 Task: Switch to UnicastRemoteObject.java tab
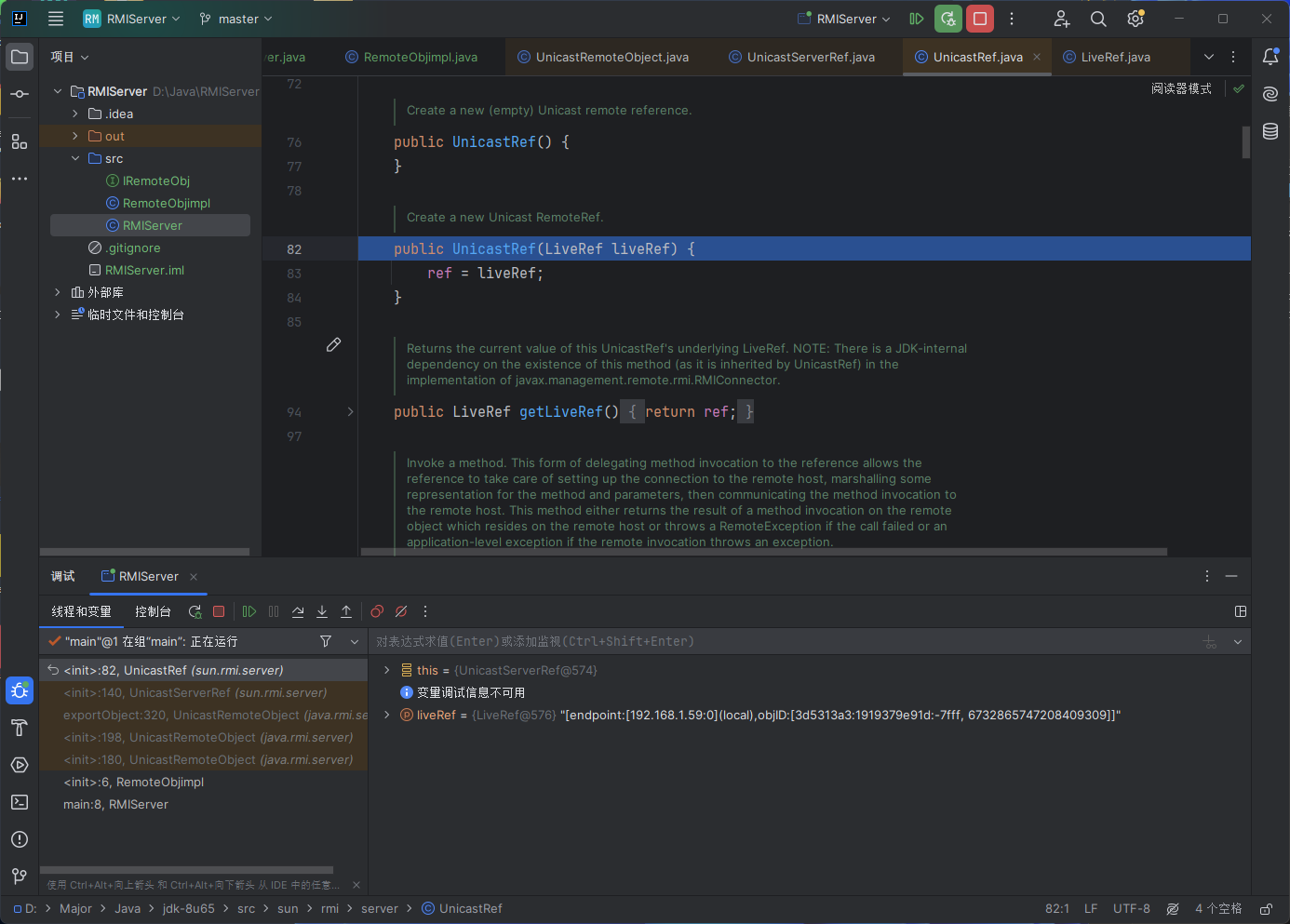click(x=603, y=57)
